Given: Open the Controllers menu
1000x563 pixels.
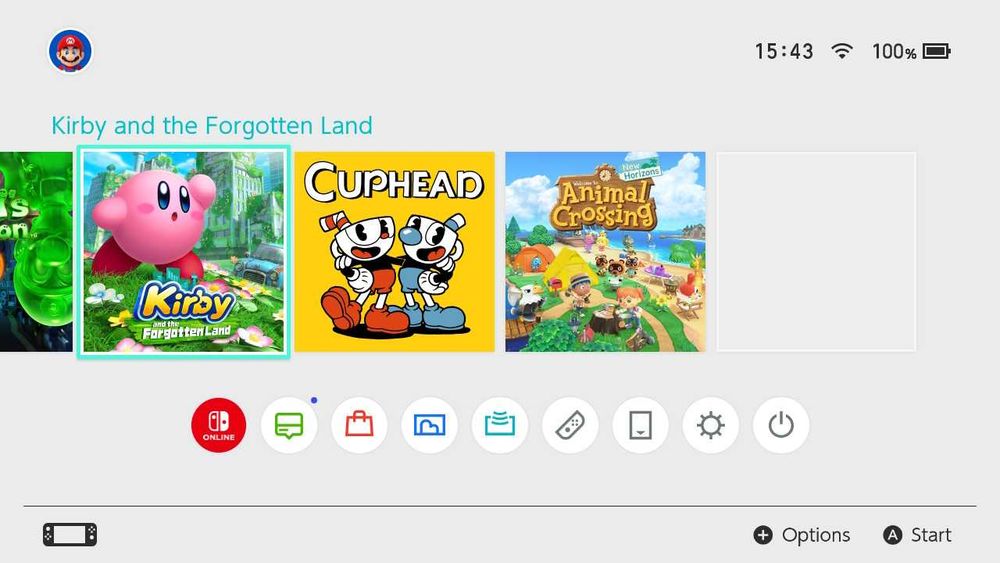Looking at the screenshot, I should pyautogui.click(x=570, y=425).
